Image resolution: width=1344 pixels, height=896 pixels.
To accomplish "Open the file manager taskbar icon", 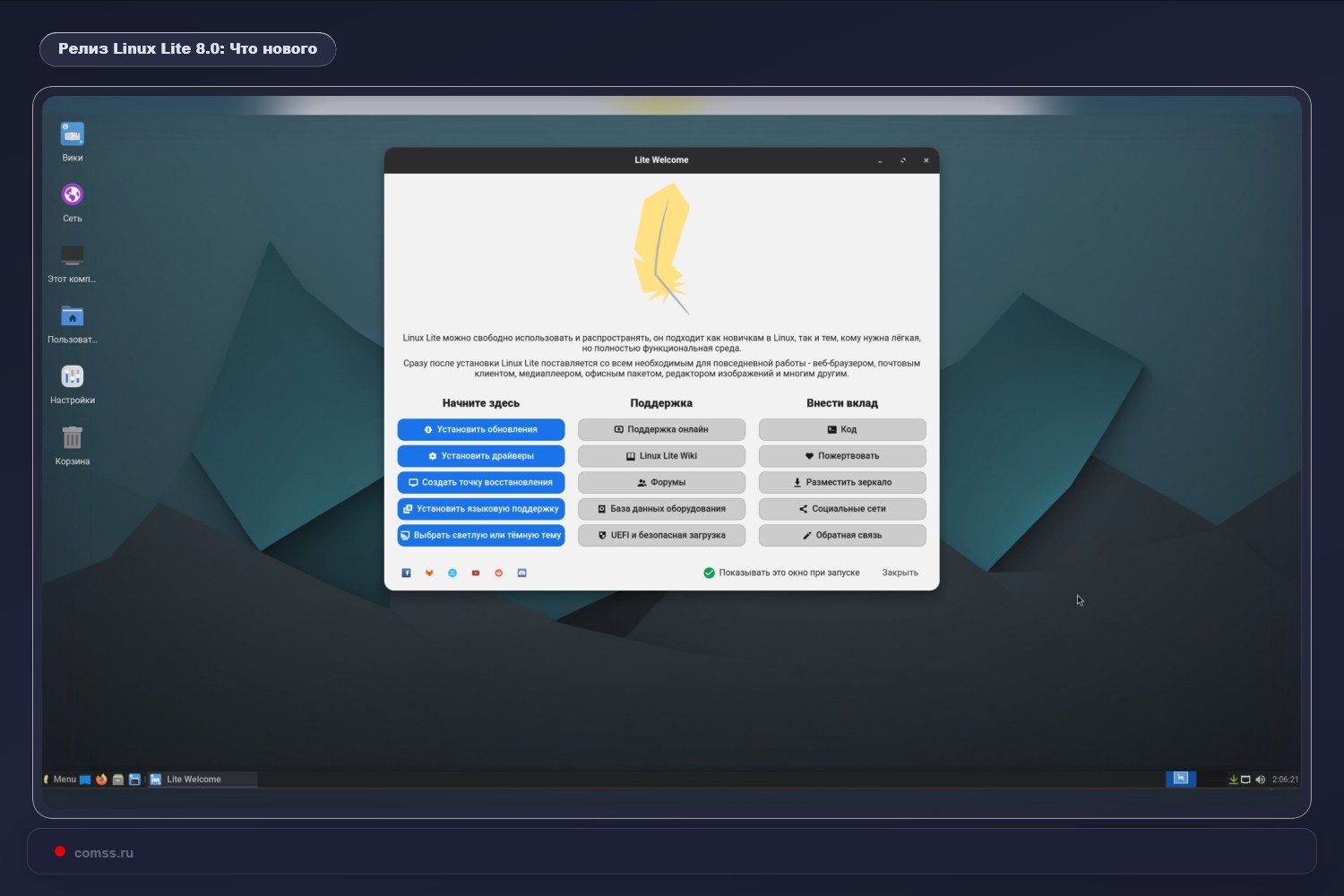I will [x=118, y=780].
